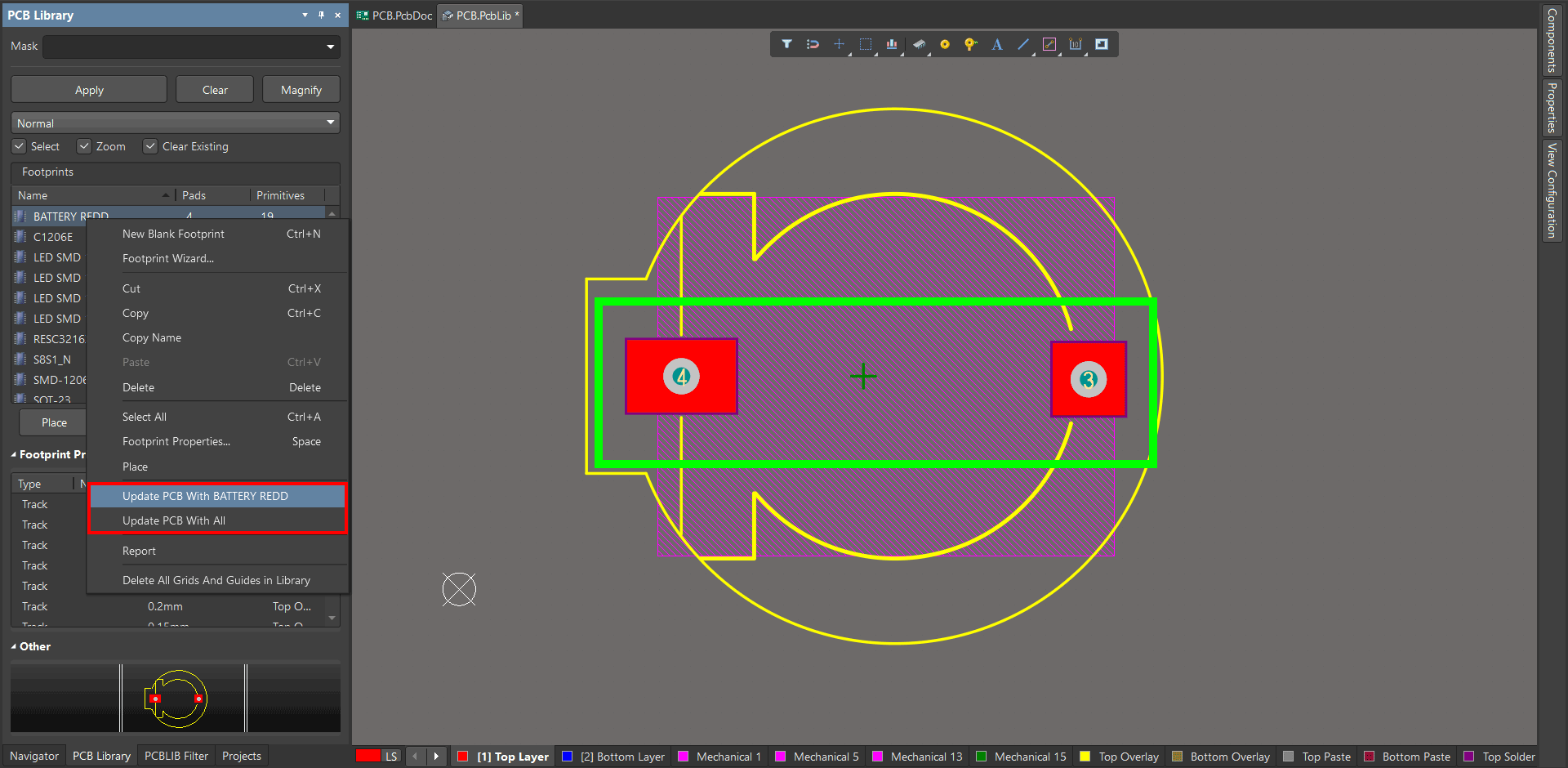
Task: Click the footprint preview thumbnail
Action: (176, 699)
